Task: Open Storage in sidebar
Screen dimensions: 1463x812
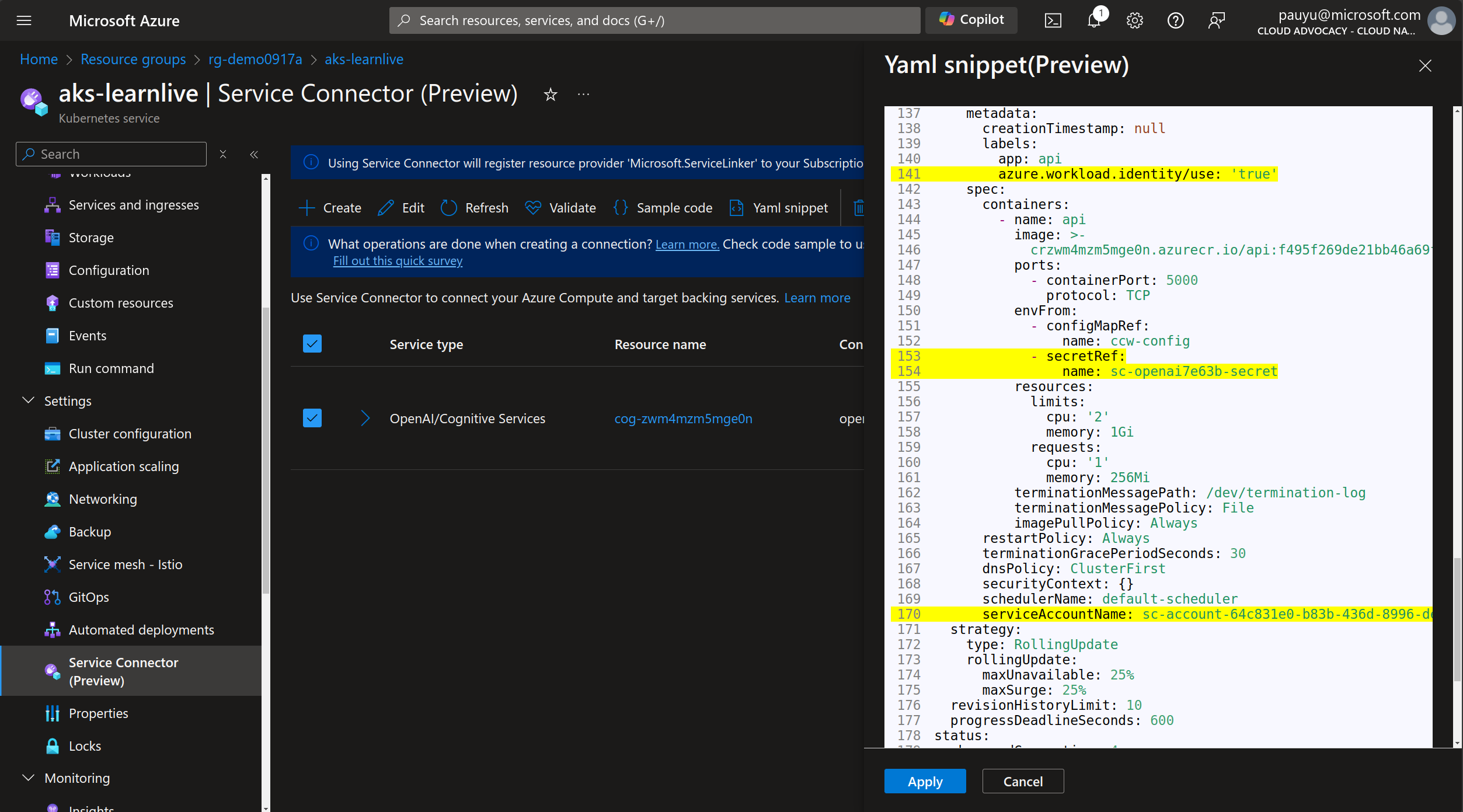Action: click(x=91, y=238)
